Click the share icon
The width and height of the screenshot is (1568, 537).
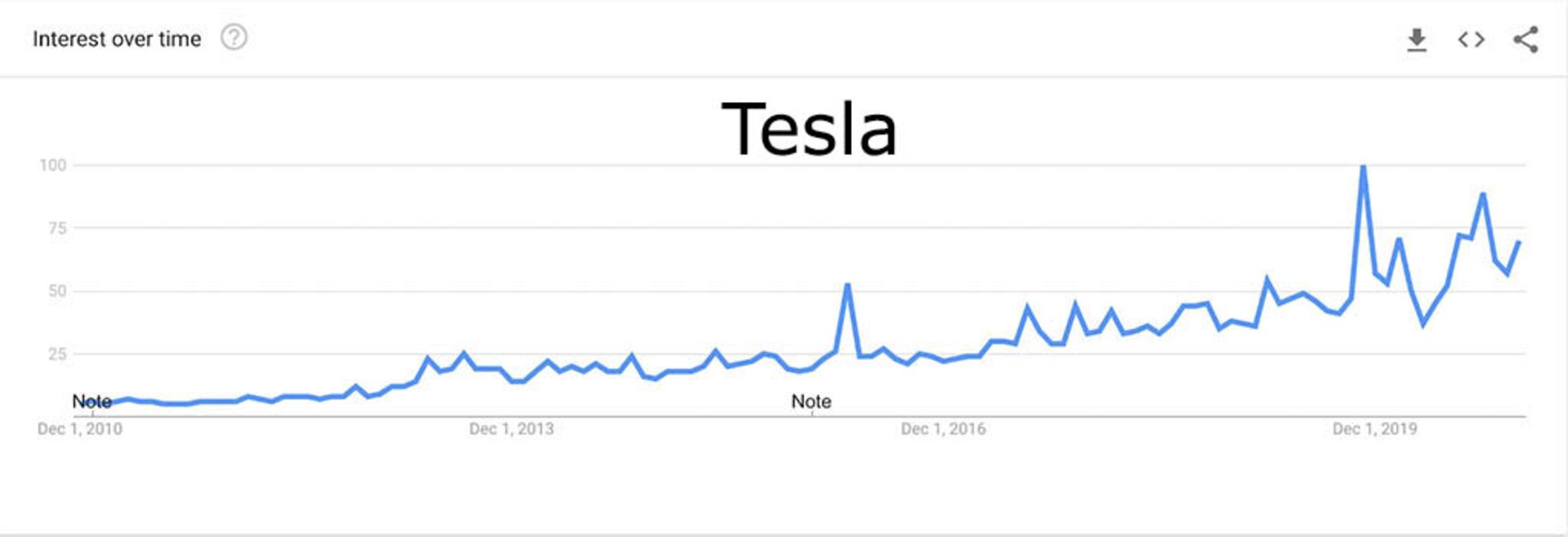click(1525, 39)
